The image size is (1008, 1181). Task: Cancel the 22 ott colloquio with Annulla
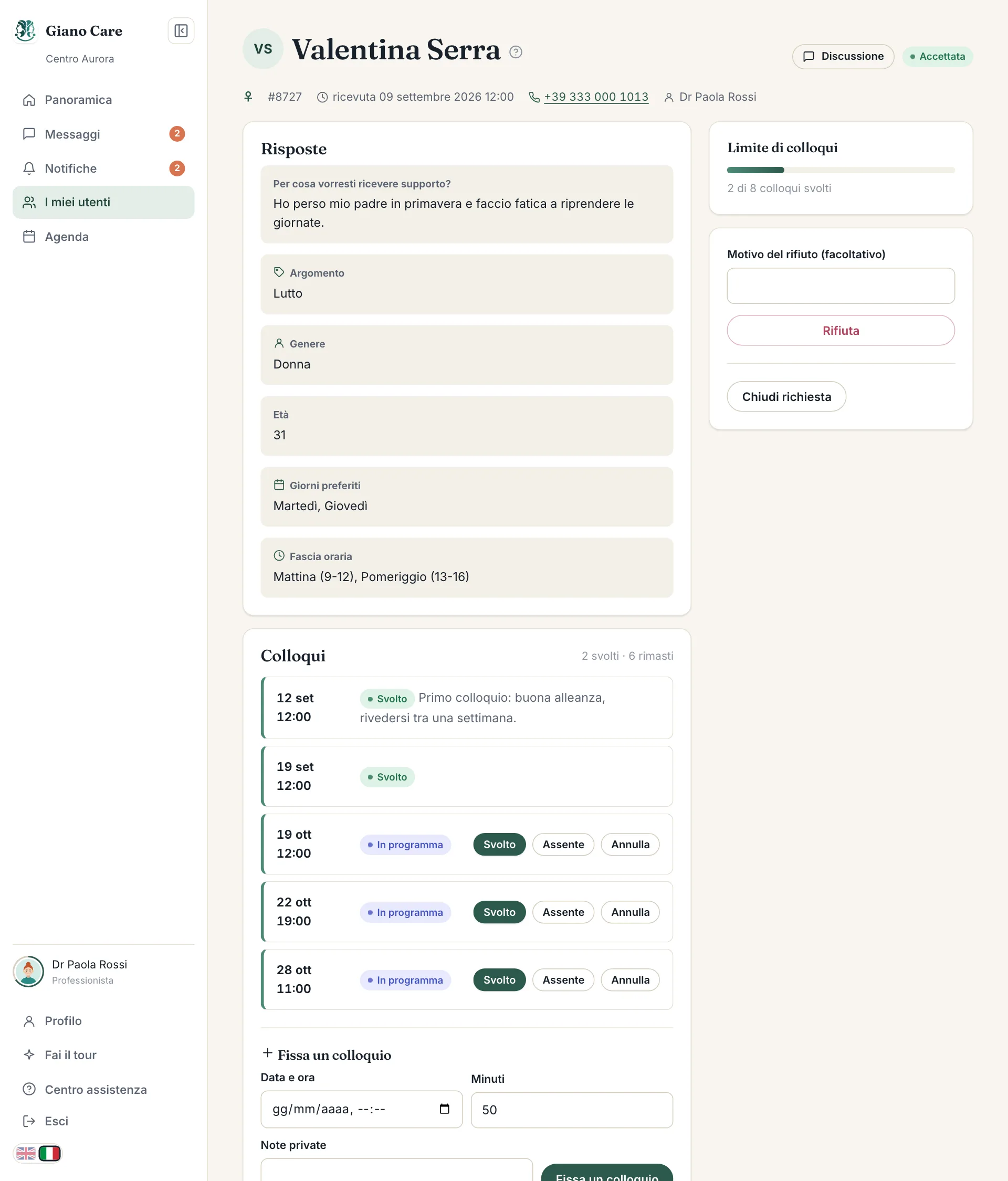pos(630,913)
